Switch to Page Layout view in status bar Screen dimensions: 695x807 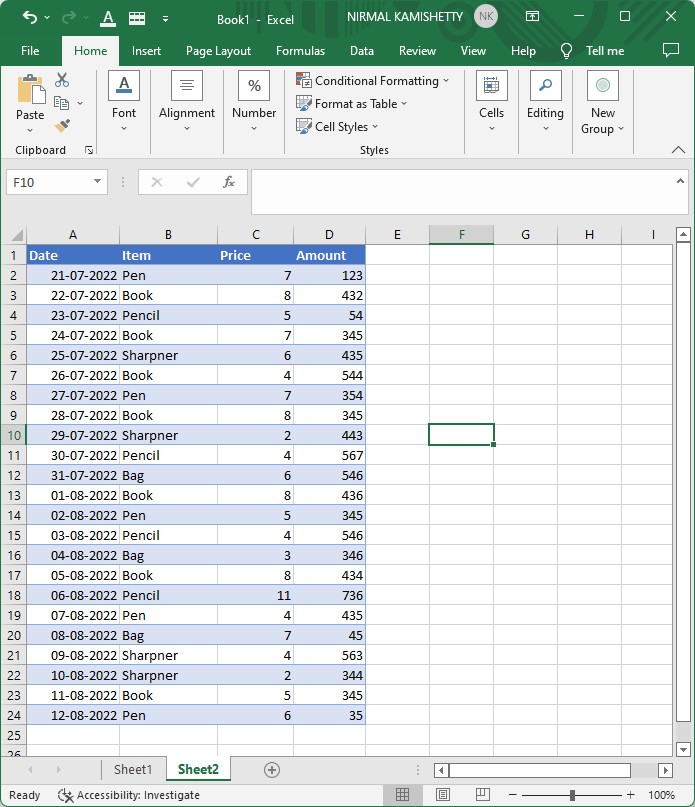(443, 795)
